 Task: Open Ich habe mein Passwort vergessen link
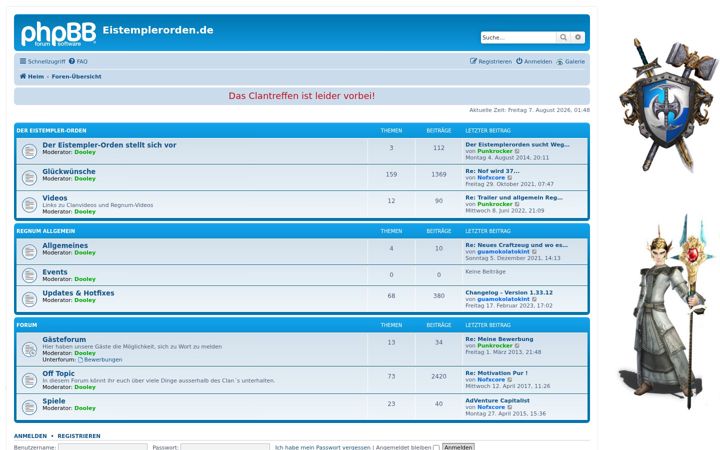322,447
